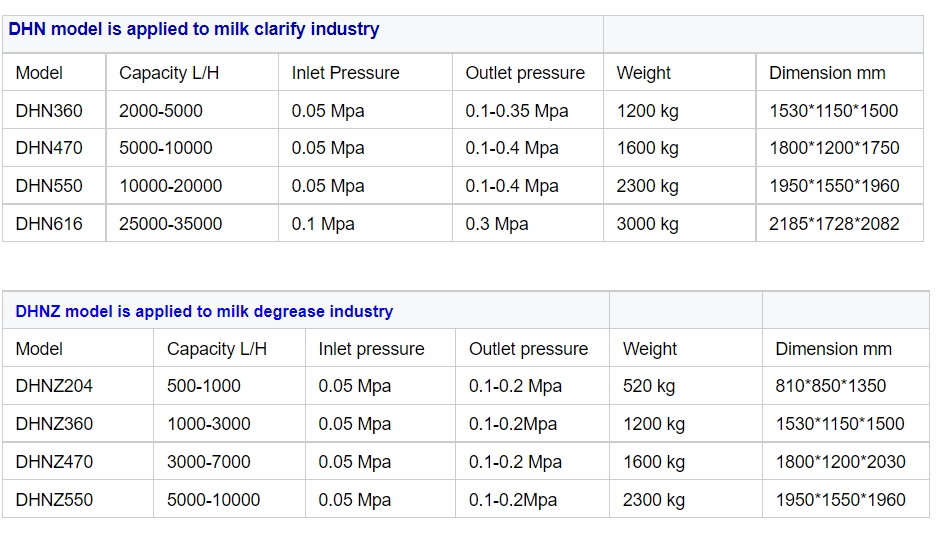Screen dimensions: 940x543
Task: Click the 3000 kg weight cell
Action: (647, 224)
